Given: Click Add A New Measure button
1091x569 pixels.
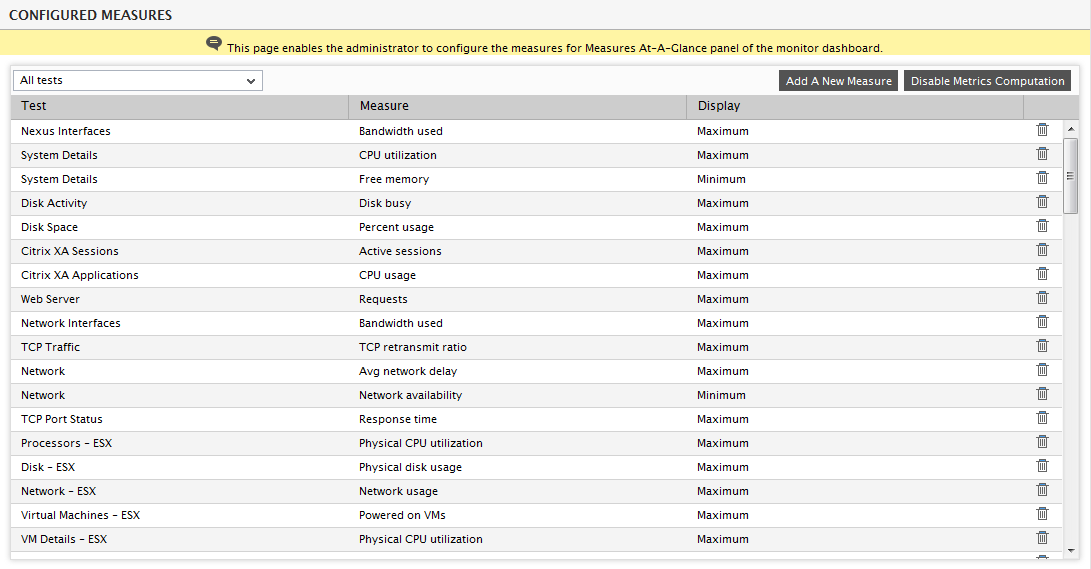Looking at the screenshot, I should 838,81.
